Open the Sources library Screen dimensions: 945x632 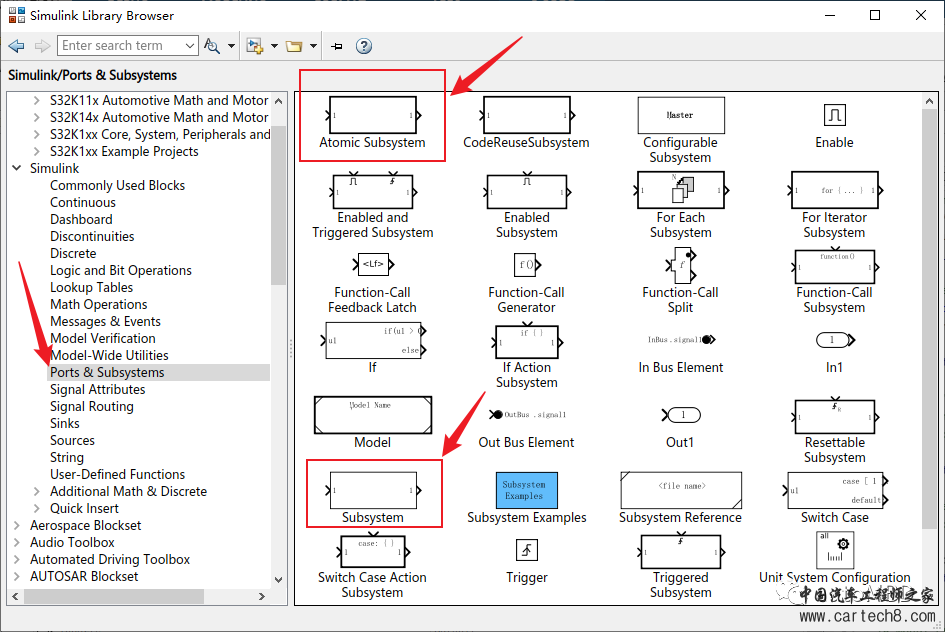72,440
